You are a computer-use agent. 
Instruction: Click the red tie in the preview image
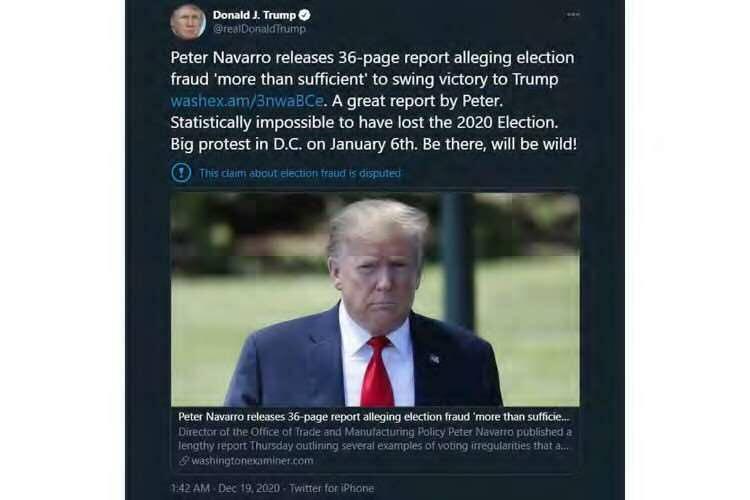click(377, 371)
